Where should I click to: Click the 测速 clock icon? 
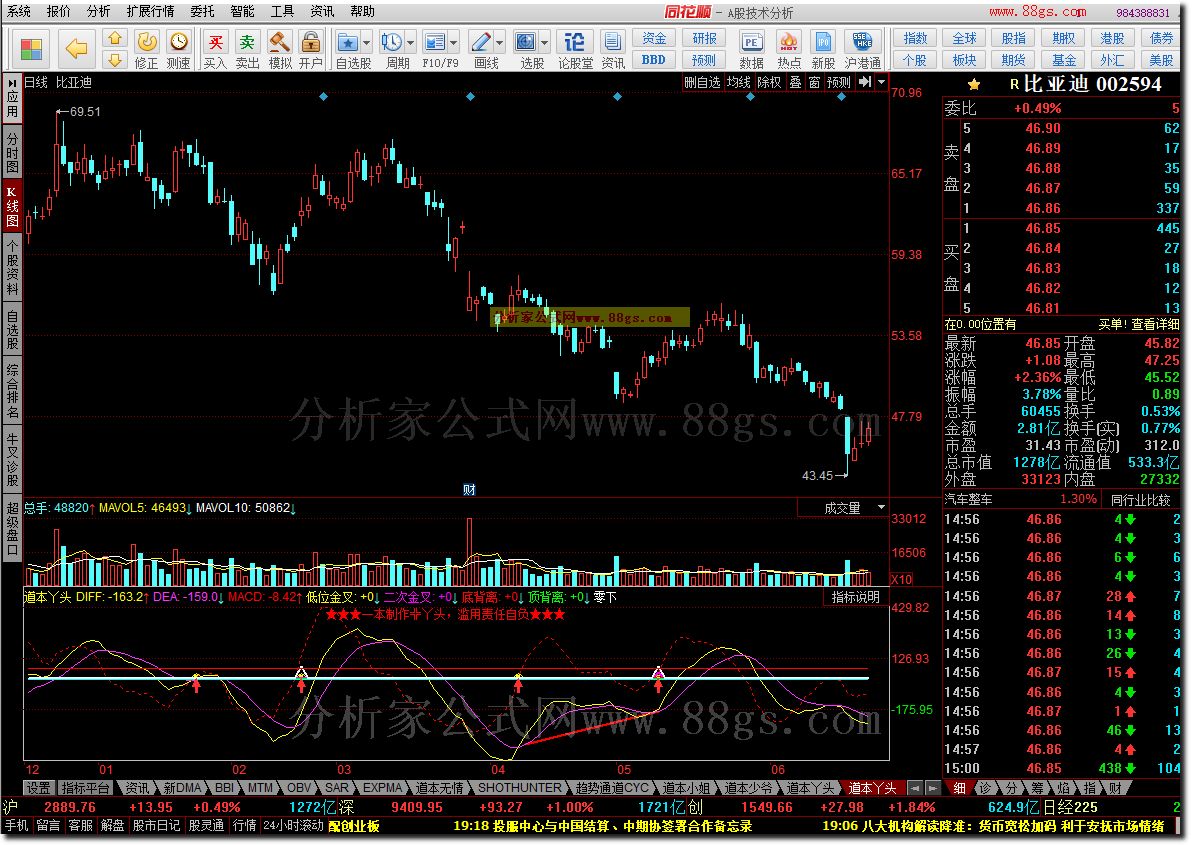coord(179,42)
